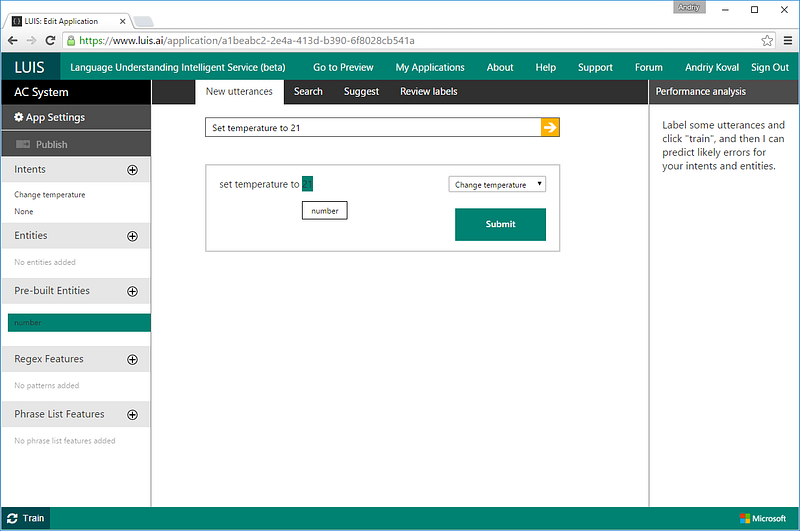
Task: Click the Andriy profile badge in title bar
Action: pyautogui.click(x=689, y=7)
